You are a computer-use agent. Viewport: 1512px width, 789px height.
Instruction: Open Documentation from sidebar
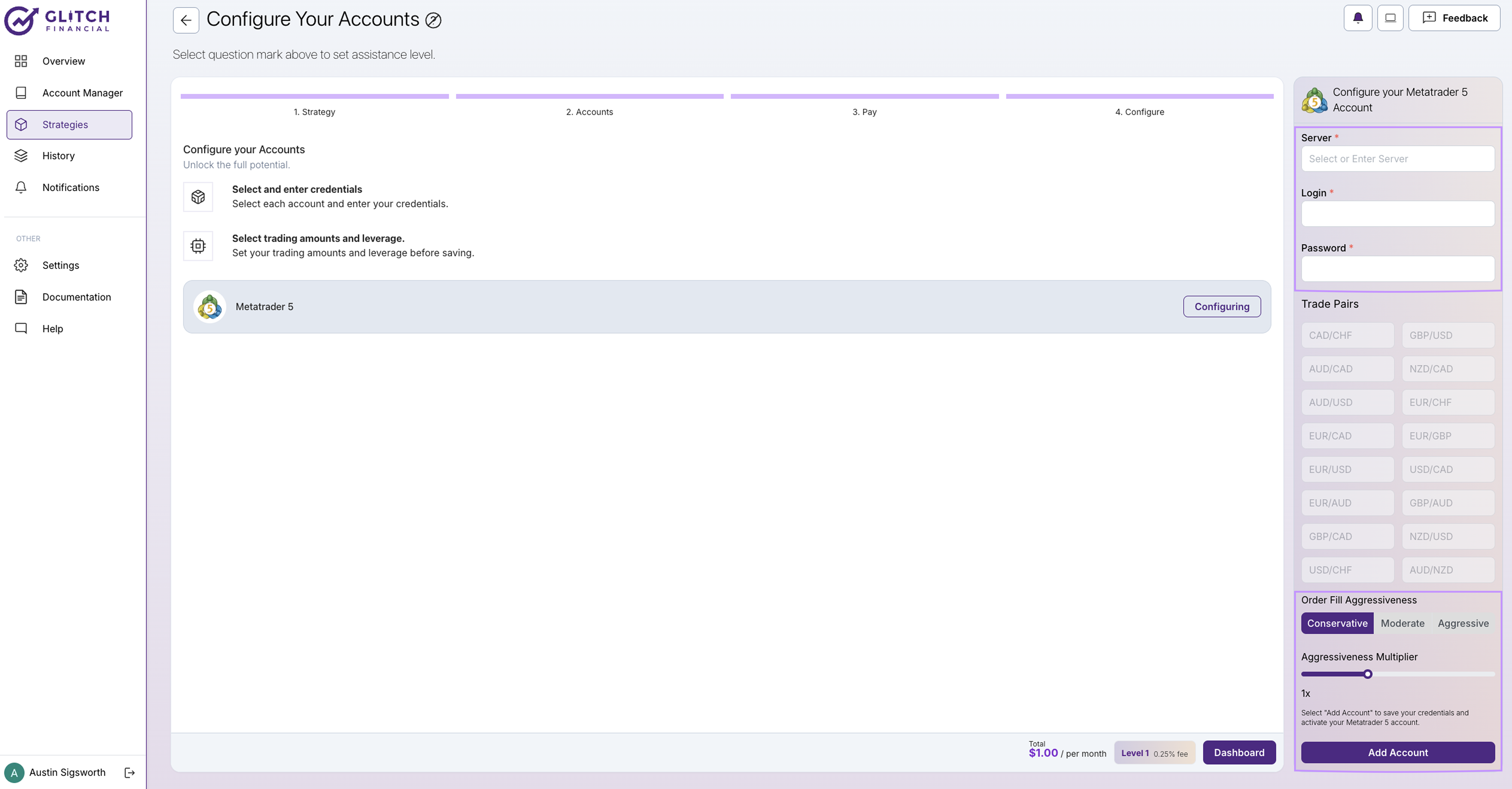point(69,297)
